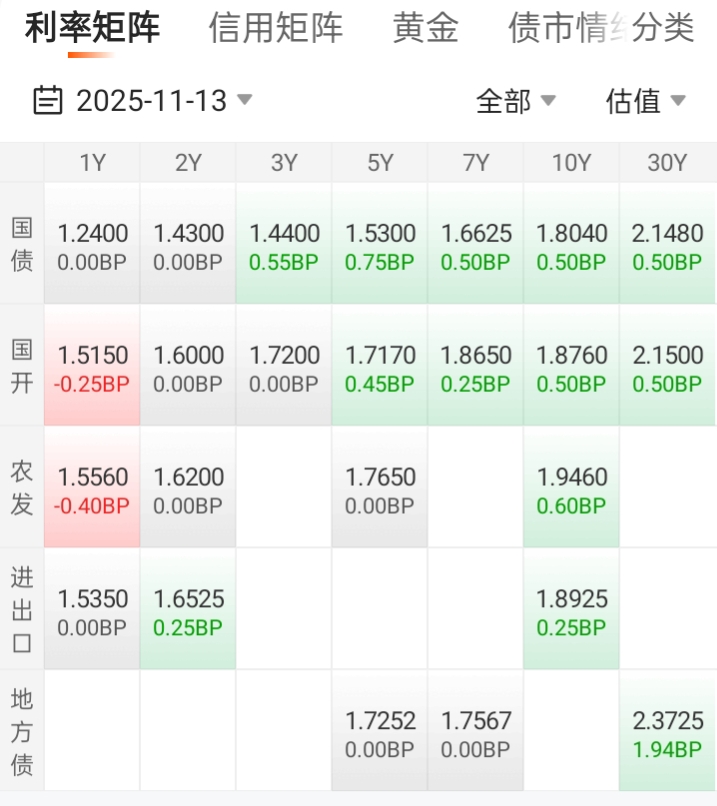Switch to the 信用矩阵 tab
The width and height of the screenshot is (717, 806).
tap(275, 28)
